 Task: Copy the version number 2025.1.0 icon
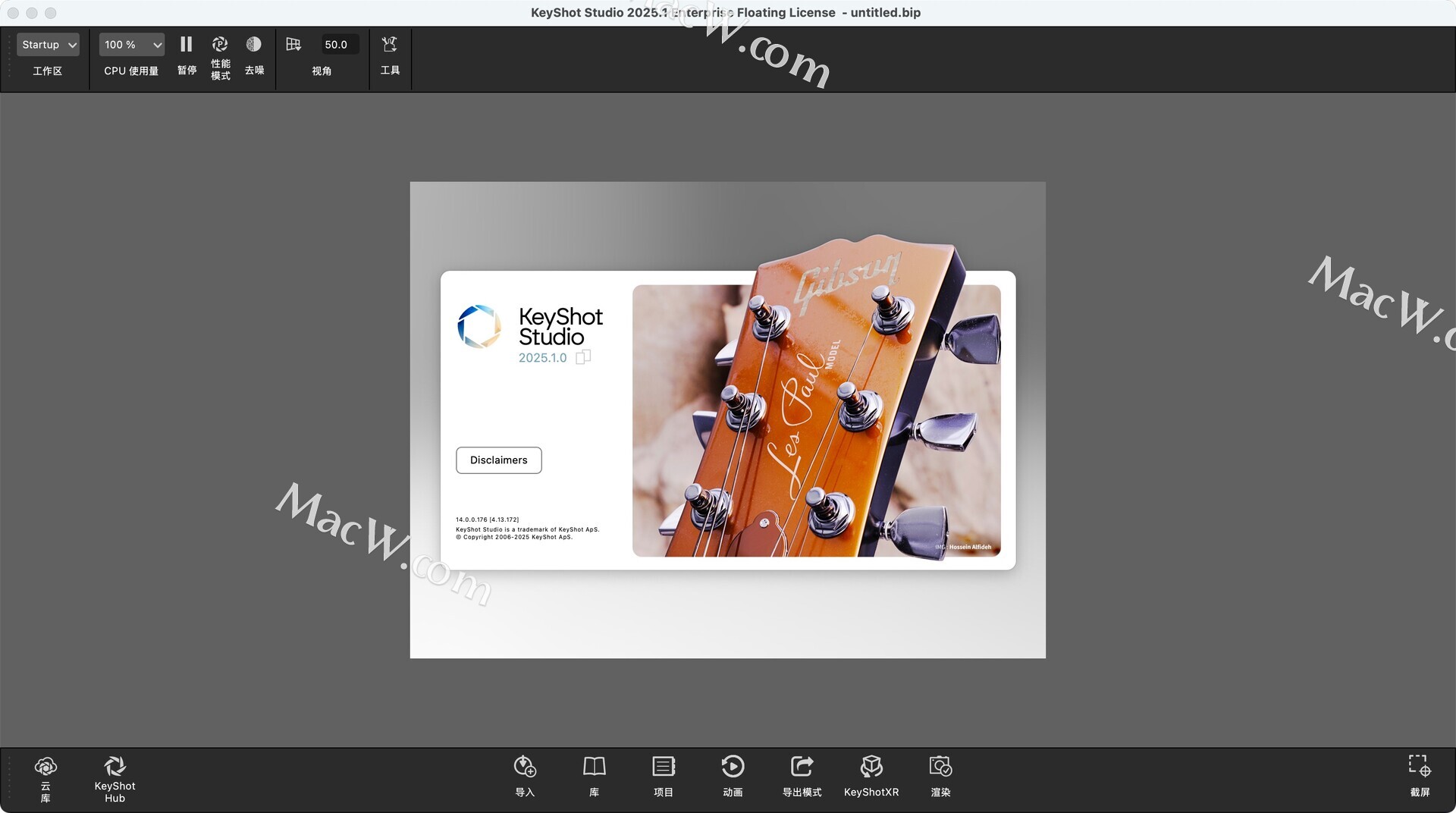583,357
